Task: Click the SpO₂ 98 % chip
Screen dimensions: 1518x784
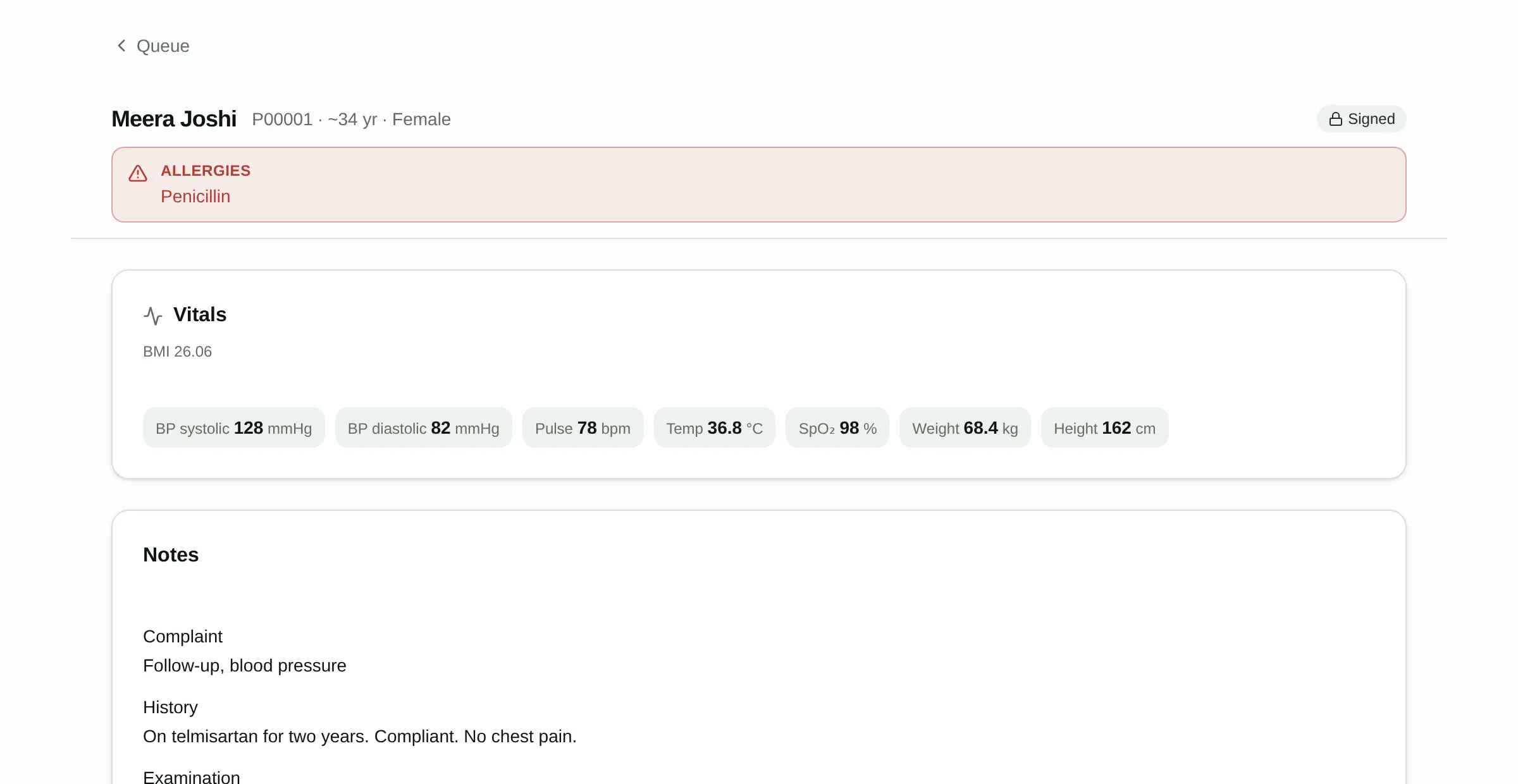Action: (x=837, y=428)
